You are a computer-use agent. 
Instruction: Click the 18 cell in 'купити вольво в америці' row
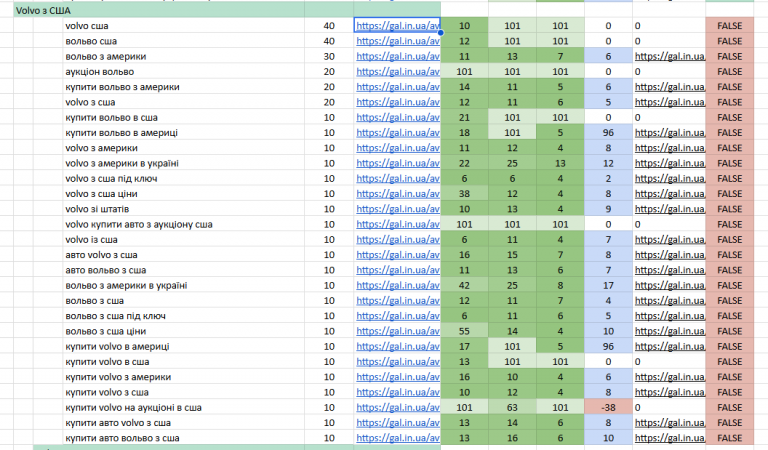(x=464, y=133)
